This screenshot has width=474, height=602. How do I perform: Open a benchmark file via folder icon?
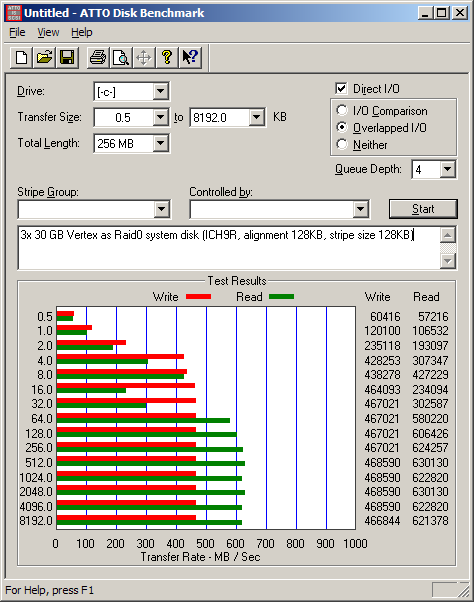click(x=44, y=58)
